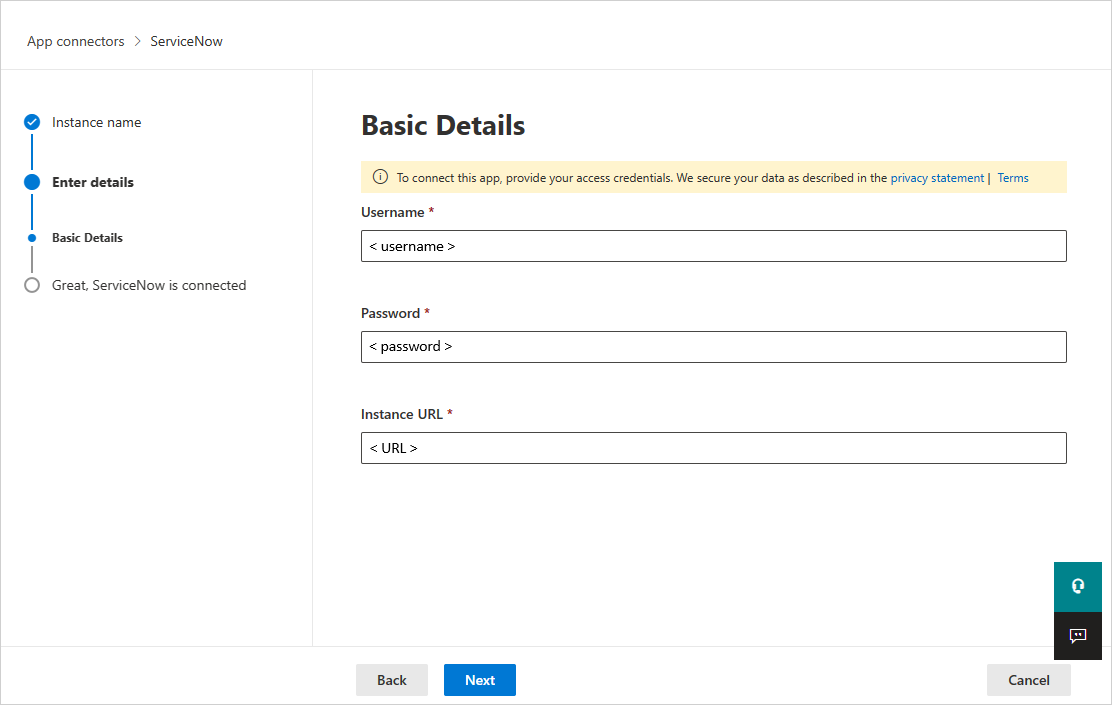1112x705 pixels.
Task: Navigate to App connectors breadcrumb
Action: pos(76,41)
